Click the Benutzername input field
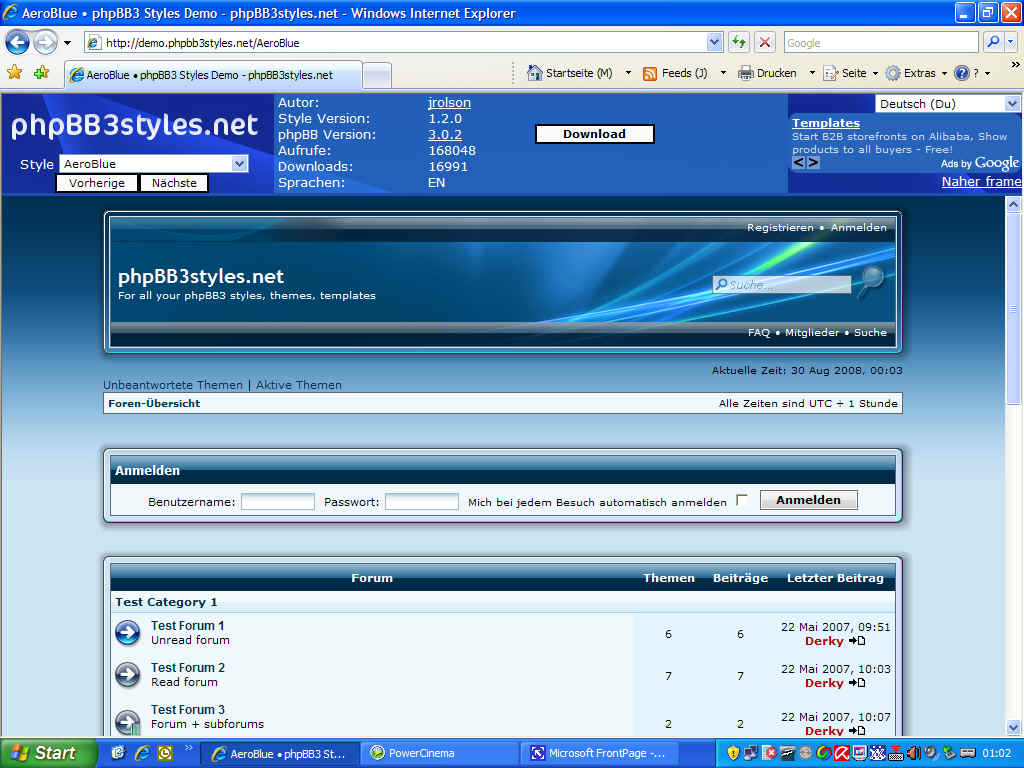This screenshot has width=1024, height=768. click(x=278, y=502)
